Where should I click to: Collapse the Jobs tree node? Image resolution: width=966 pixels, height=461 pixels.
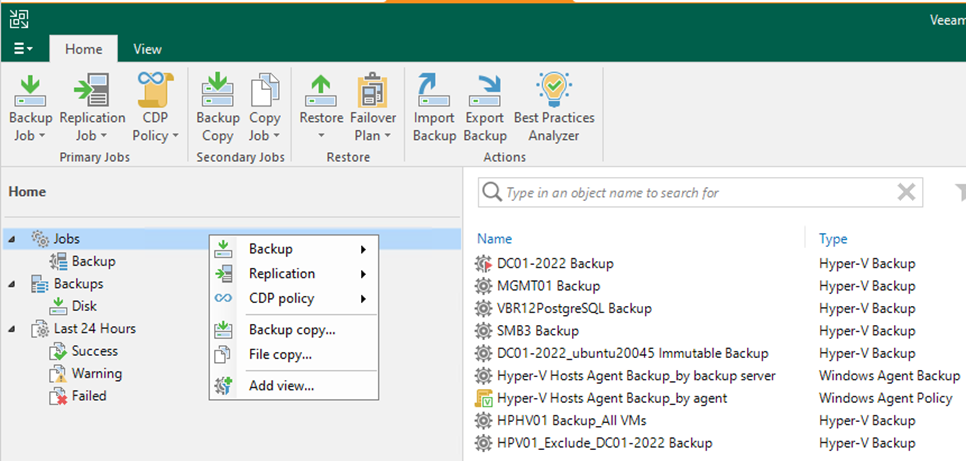[x=13, y=239]
